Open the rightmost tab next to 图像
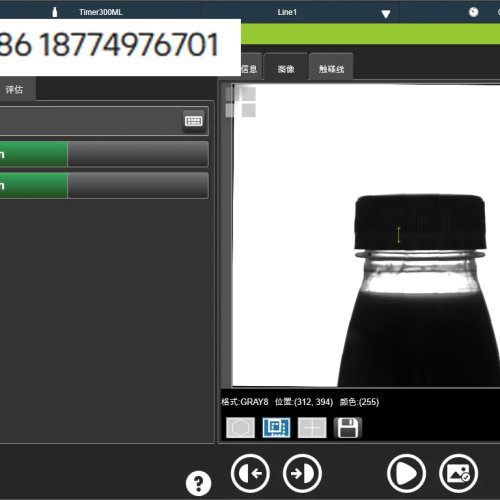The image size is (500, 500). (331, 68)
